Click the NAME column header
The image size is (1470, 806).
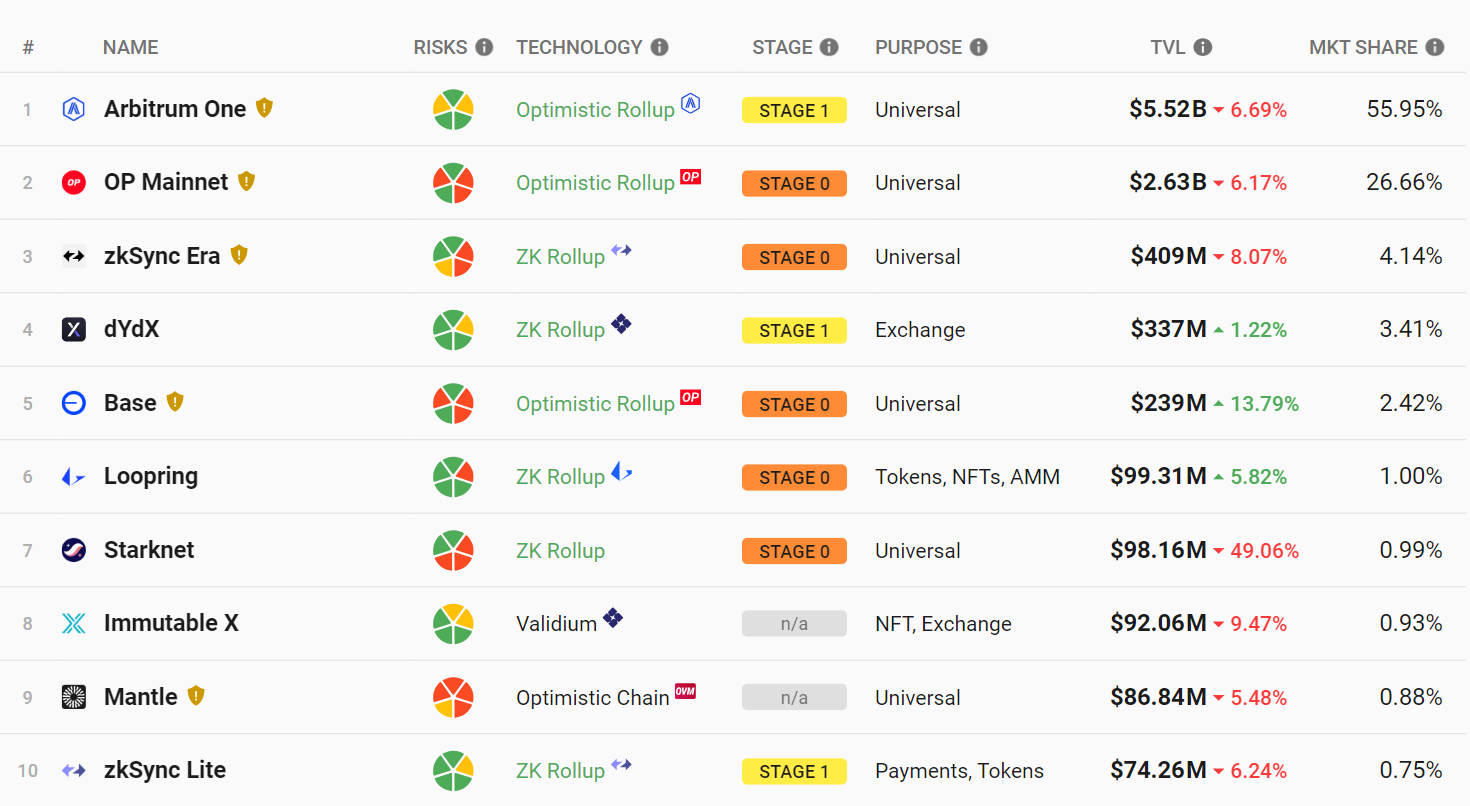[x=130, y=47]
